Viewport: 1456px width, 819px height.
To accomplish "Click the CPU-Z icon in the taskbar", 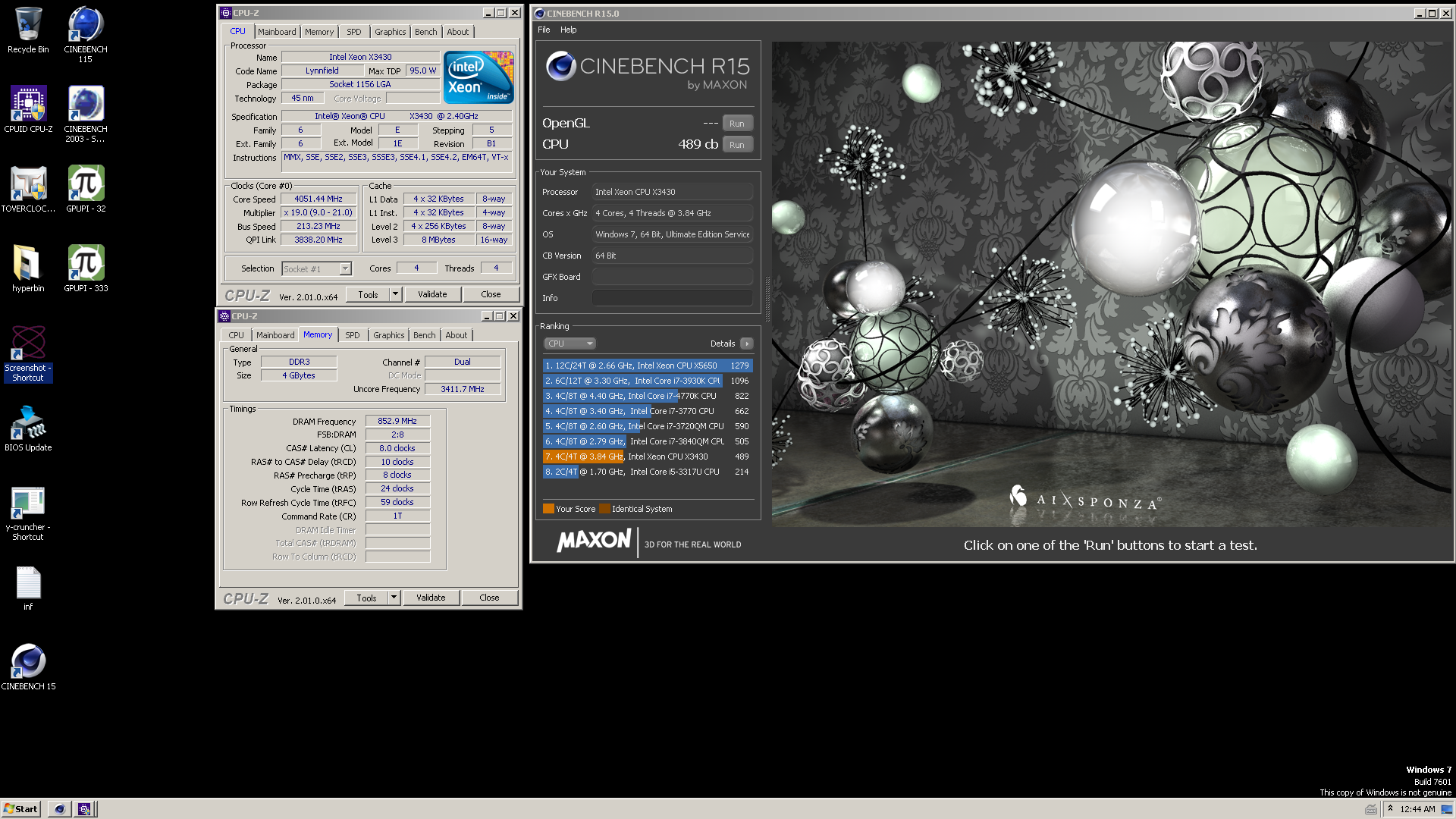I will (x=84, y=809).
